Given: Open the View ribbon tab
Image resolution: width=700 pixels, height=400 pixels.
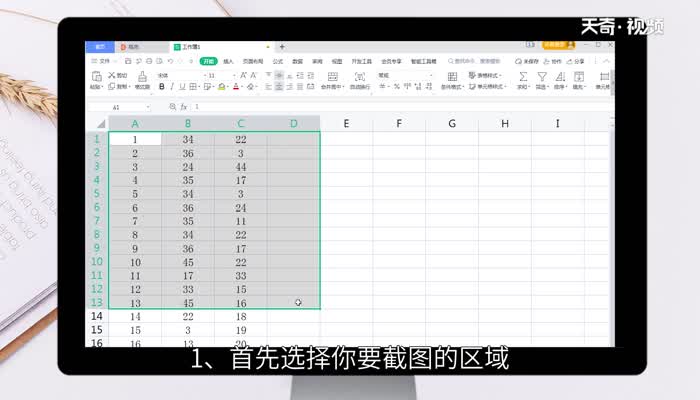Looking at the screenshot, I should pyautogui.click(x=337, y=61).
